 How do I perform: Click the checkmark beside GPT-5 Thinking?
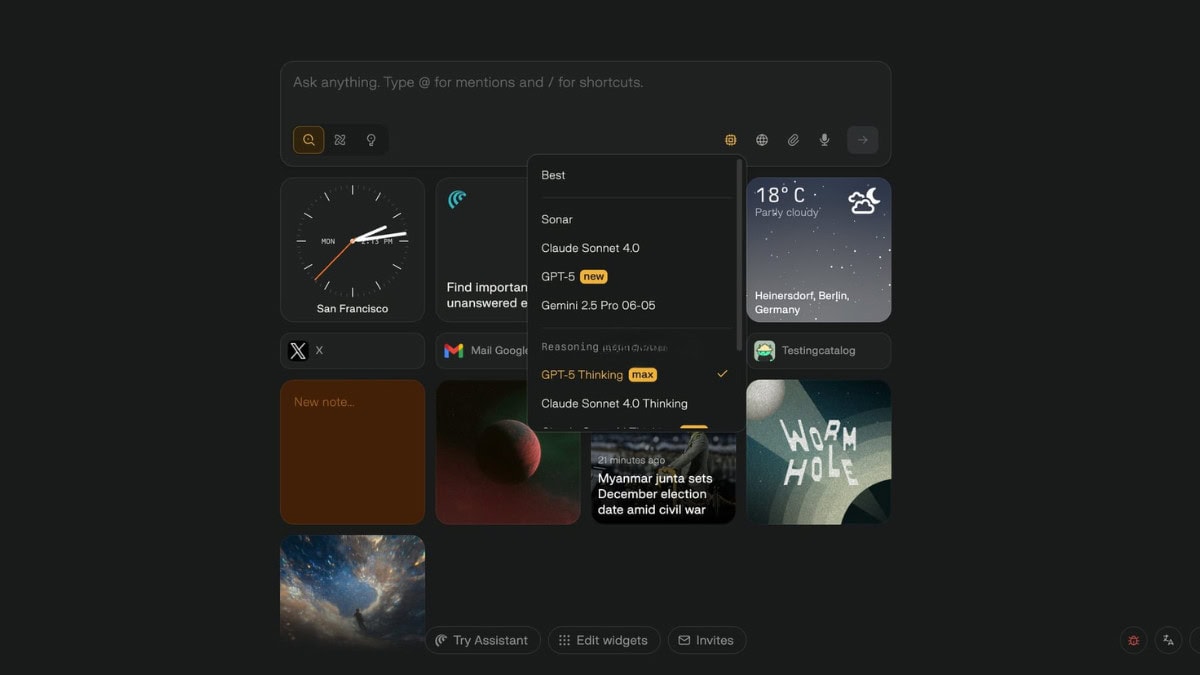[722, 374]
